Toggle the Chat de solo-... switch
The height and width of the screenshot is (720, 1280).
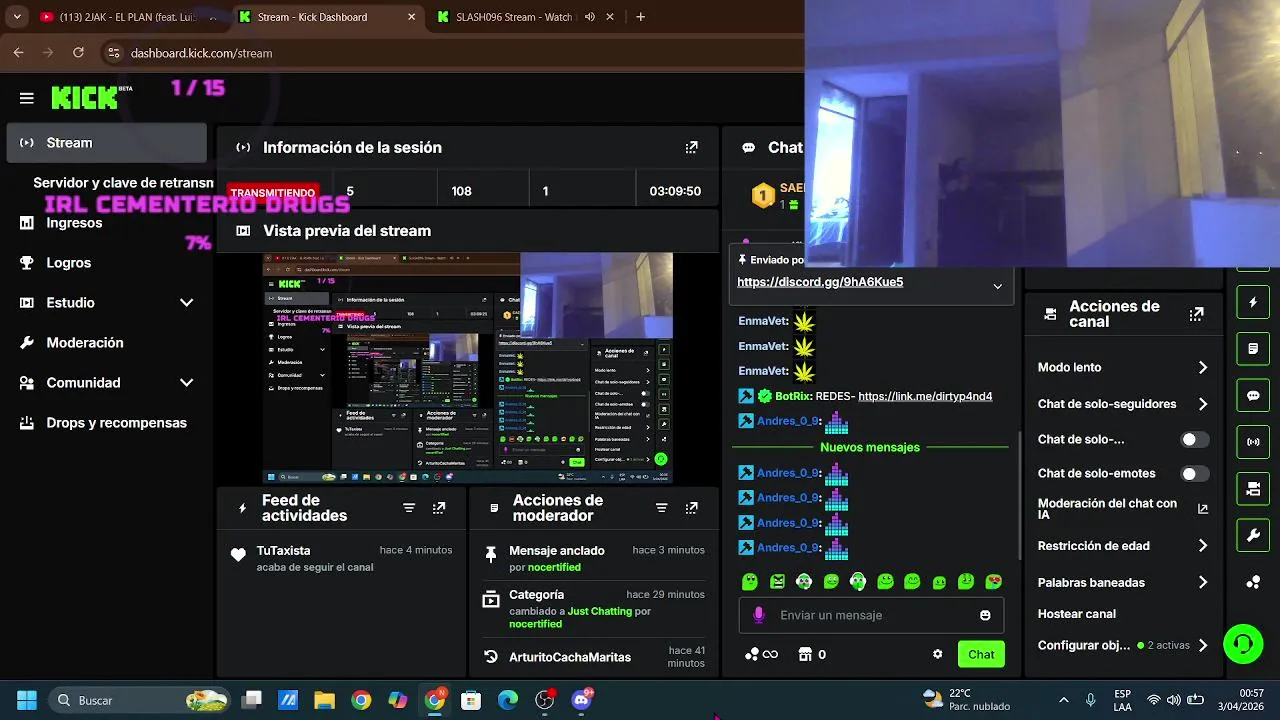(x=1194, y=440)
